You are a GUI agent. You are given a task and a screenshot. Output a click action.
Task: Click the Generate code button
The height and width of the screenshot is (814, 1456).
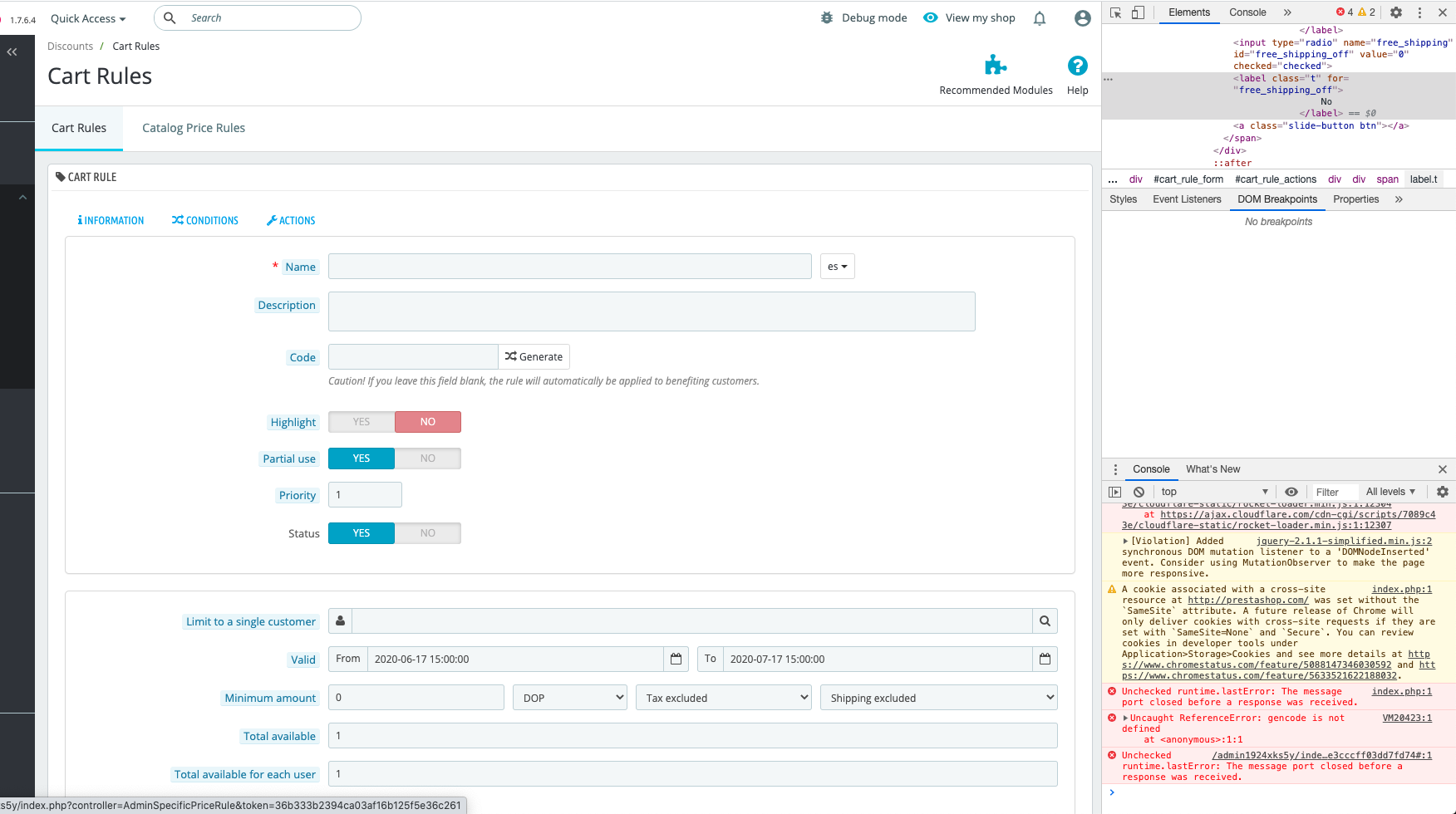(534, 356)
